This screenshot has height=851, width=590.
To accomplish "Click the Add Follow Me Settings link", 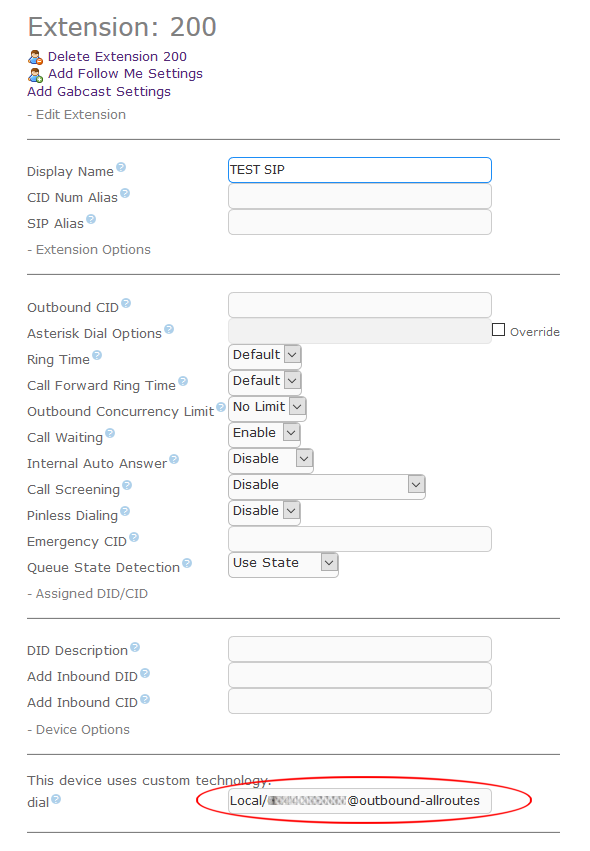I will click(x=125, y=74).
